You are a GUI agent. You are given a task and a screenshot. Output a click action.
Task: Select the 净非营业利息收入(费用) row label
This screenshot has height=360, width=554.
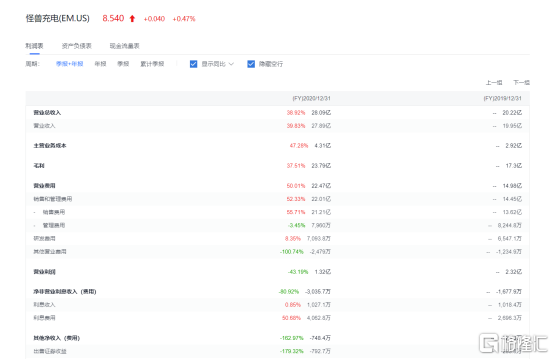coord(65,292)
